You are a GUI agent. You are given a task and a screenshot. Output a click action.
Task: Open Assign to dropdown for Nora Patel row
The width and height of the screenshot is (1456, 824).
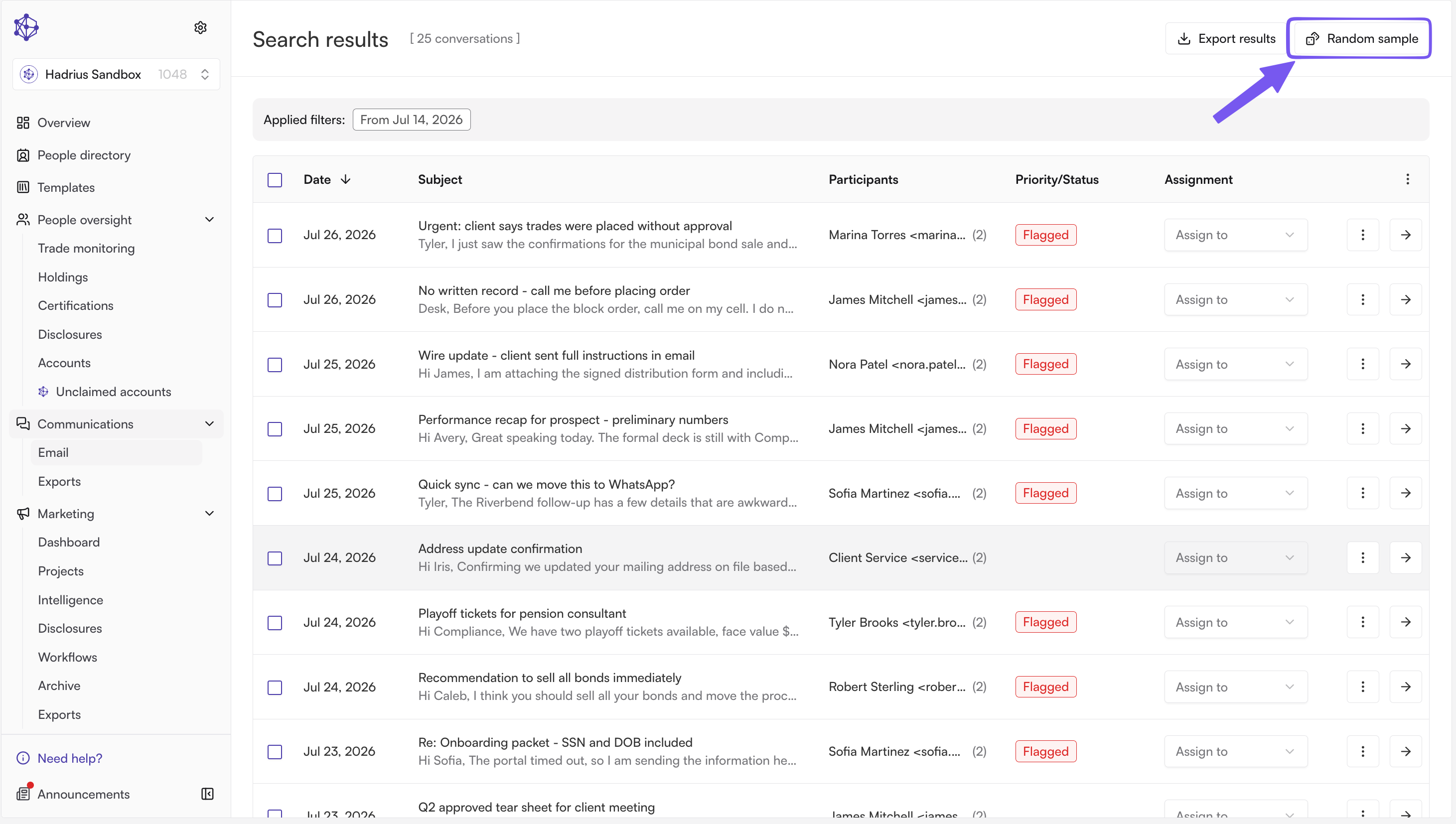1235,364
